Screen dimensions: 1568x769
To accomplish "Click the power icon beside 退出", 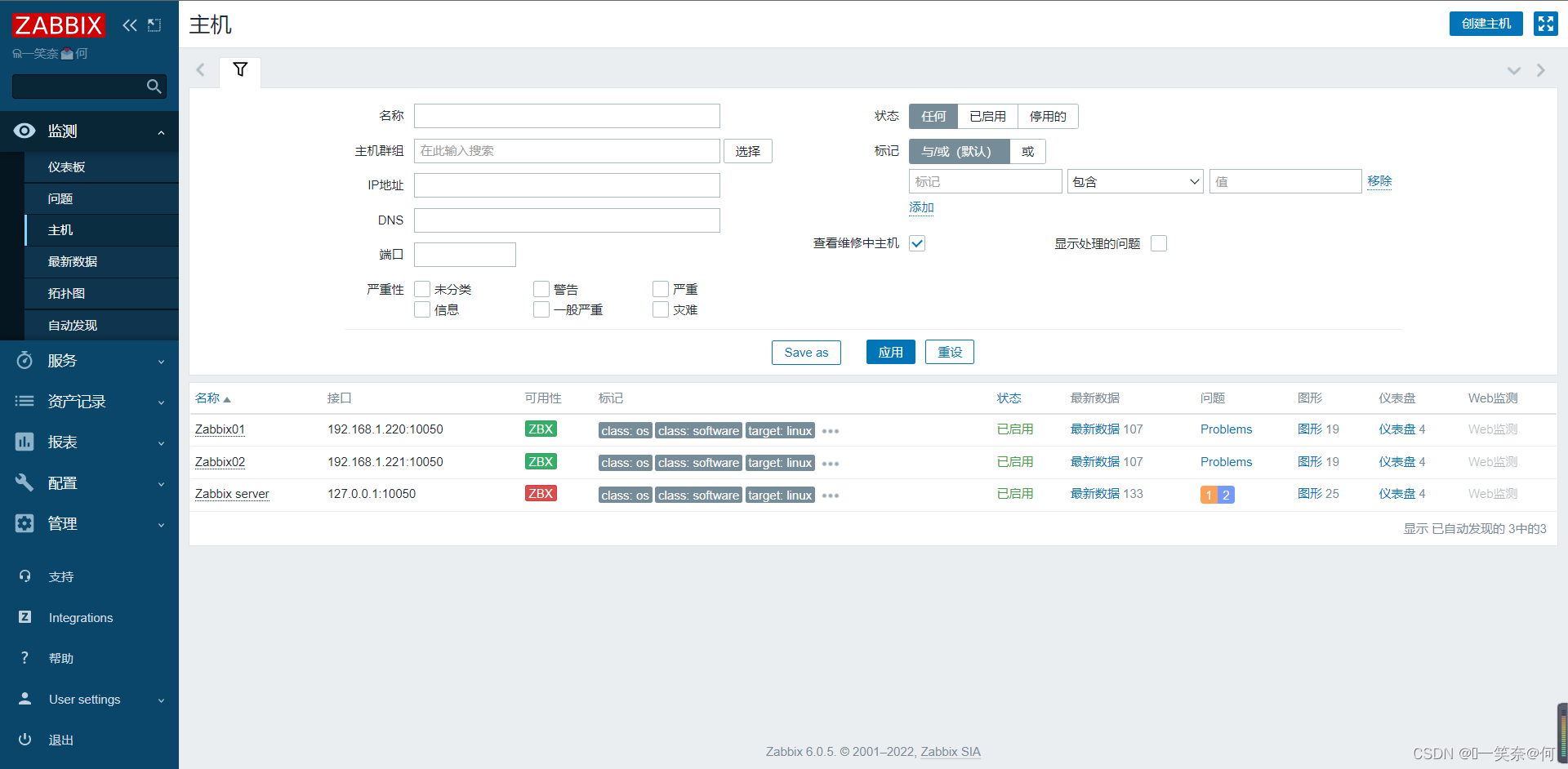I will click(x=24, y=740).
